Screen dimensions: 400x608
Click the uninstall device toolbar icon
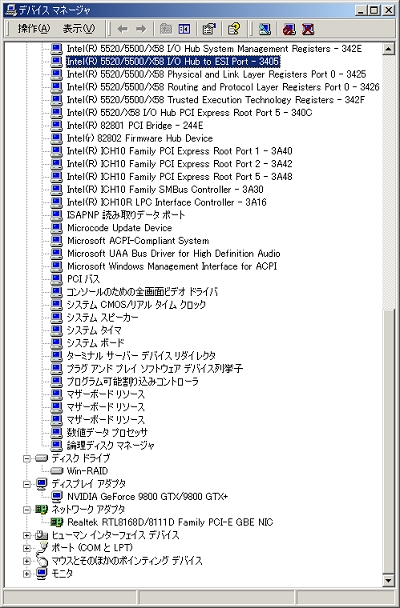click(308, 29)
